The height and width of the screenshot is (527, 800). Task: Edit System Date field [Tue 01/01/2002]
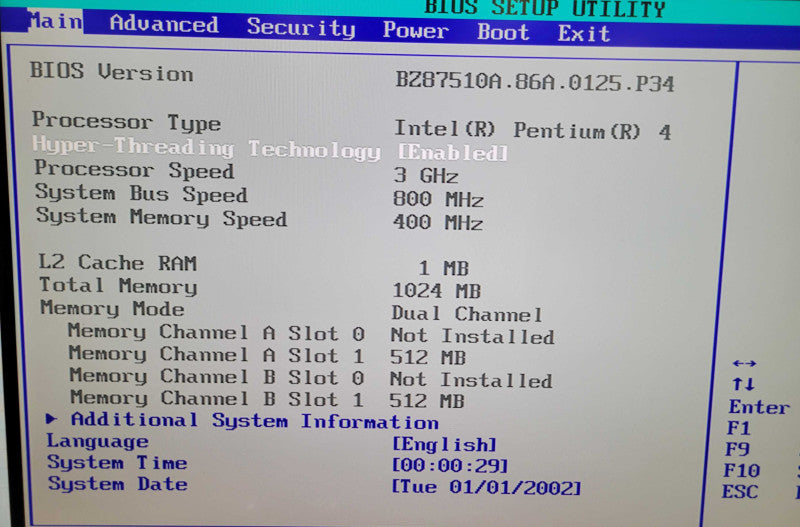coord(486,487)
